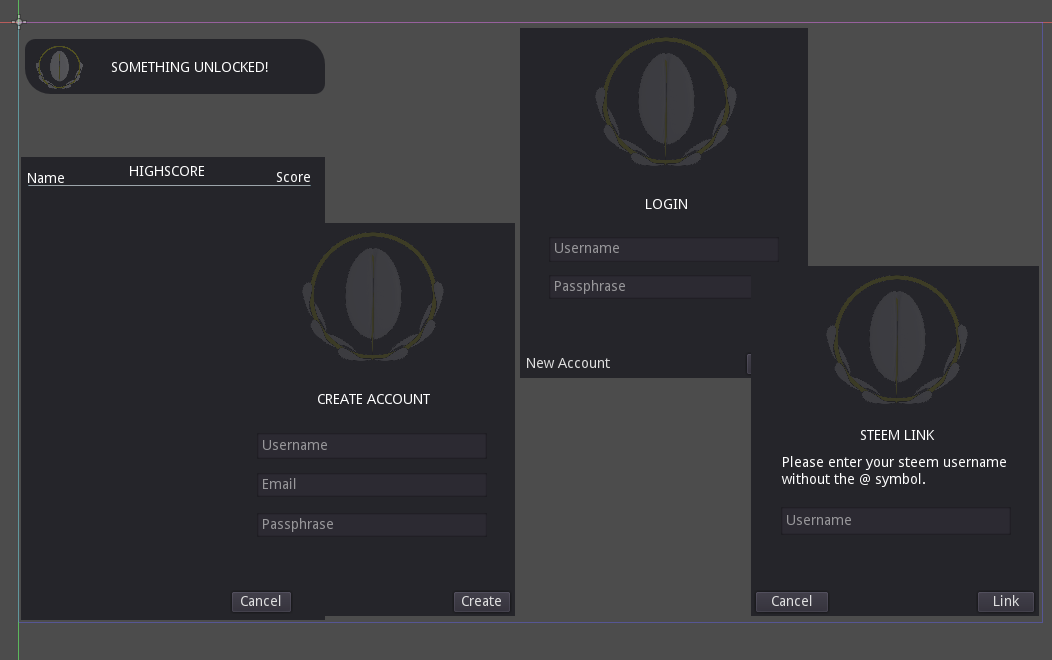Select the Name column header in Highscore
Screen dimensions: 1052x660
click(x=46, y=178)
